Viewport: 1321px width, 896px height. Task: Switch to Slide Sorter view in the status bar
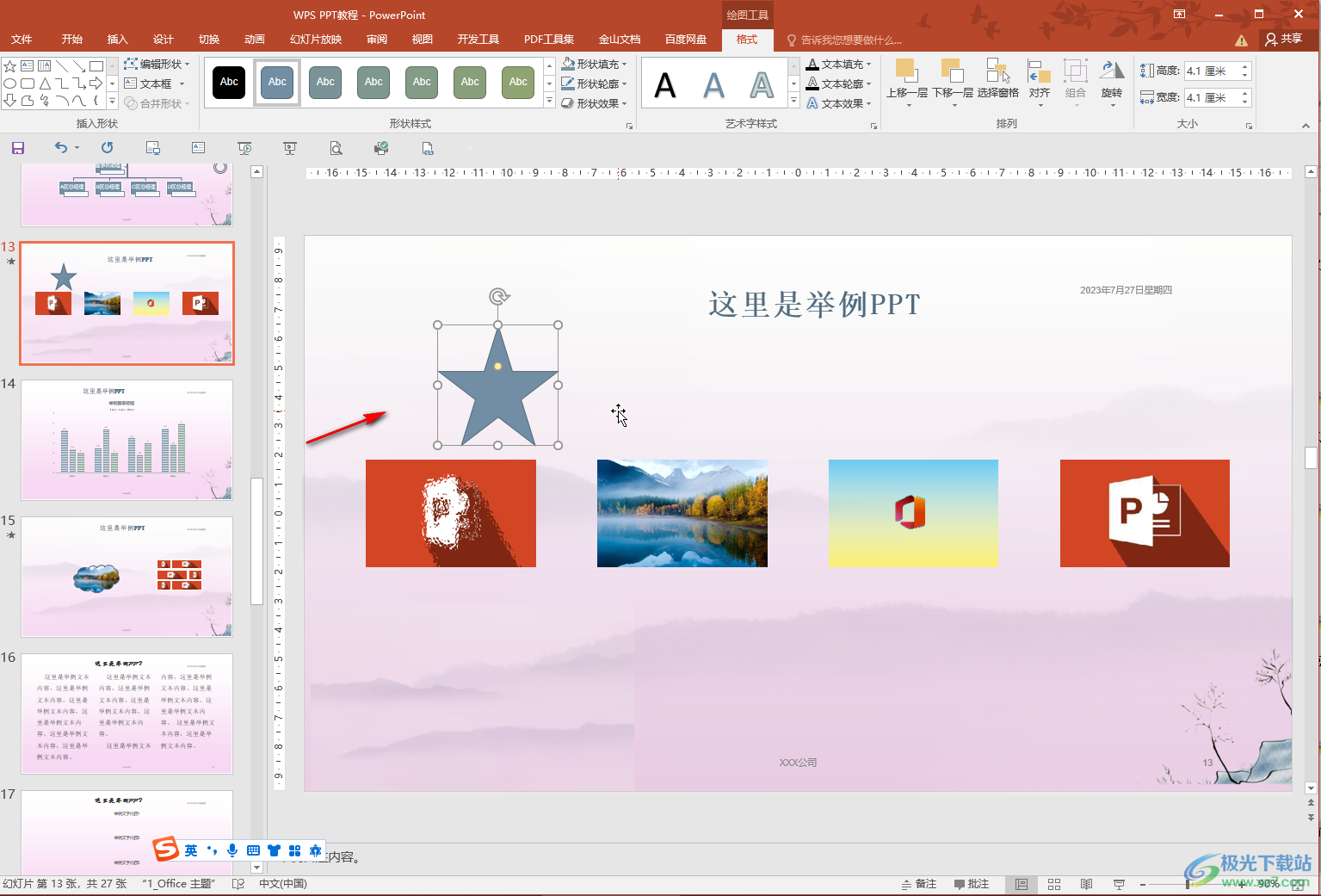1054,884
